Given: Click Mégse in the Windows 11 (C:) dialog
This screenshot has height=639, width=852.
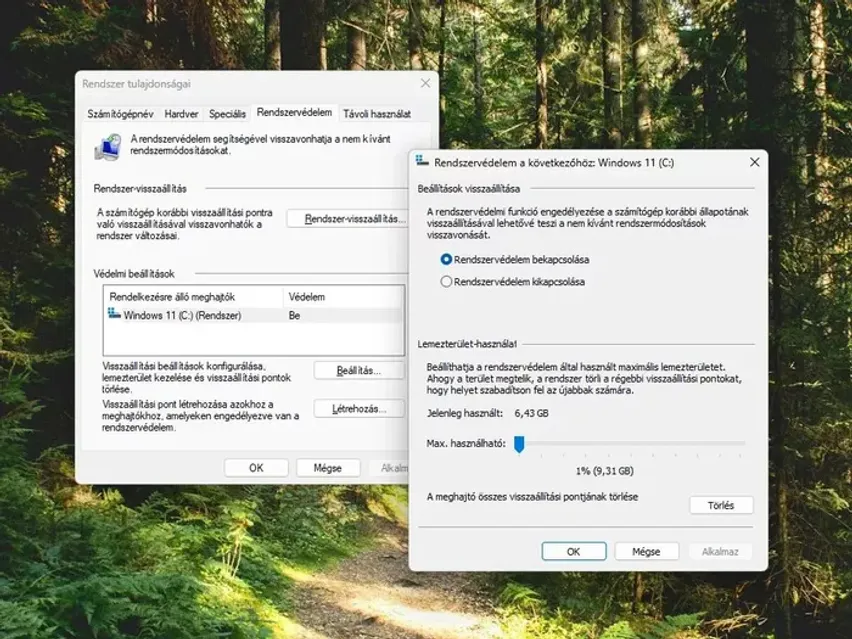Looking at the screenshot, I should coord(647,552).
